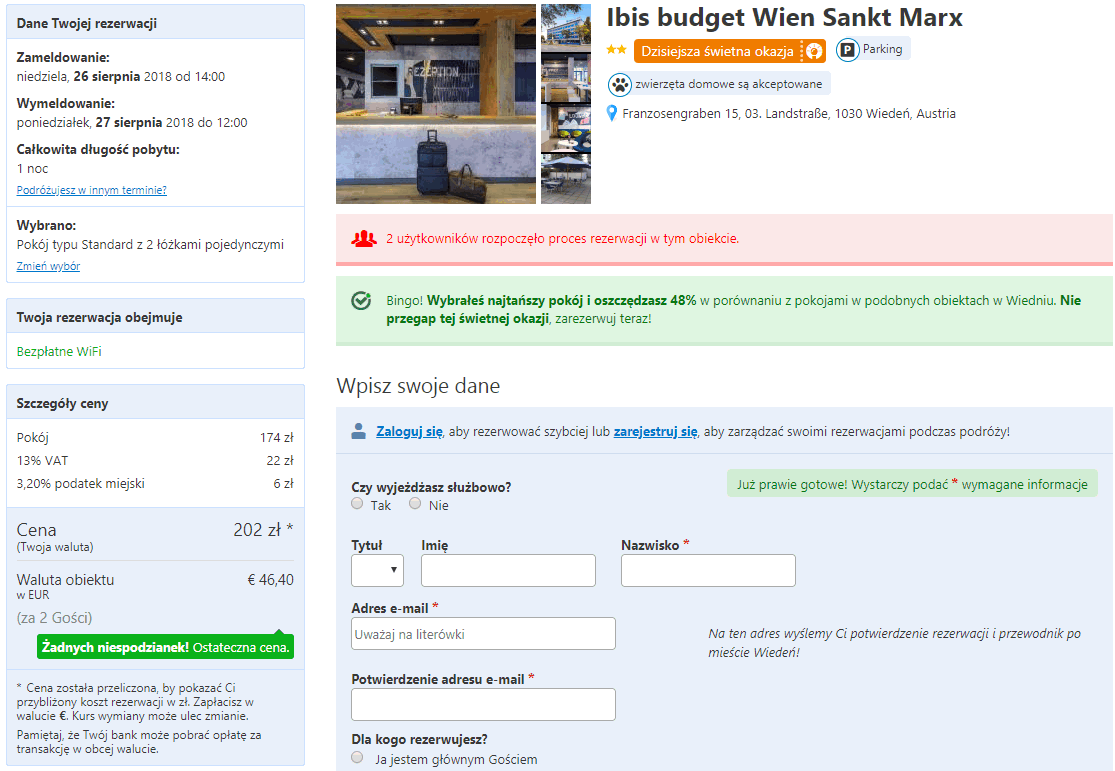Open the main reception hotel photo

(x=436, y=104)
